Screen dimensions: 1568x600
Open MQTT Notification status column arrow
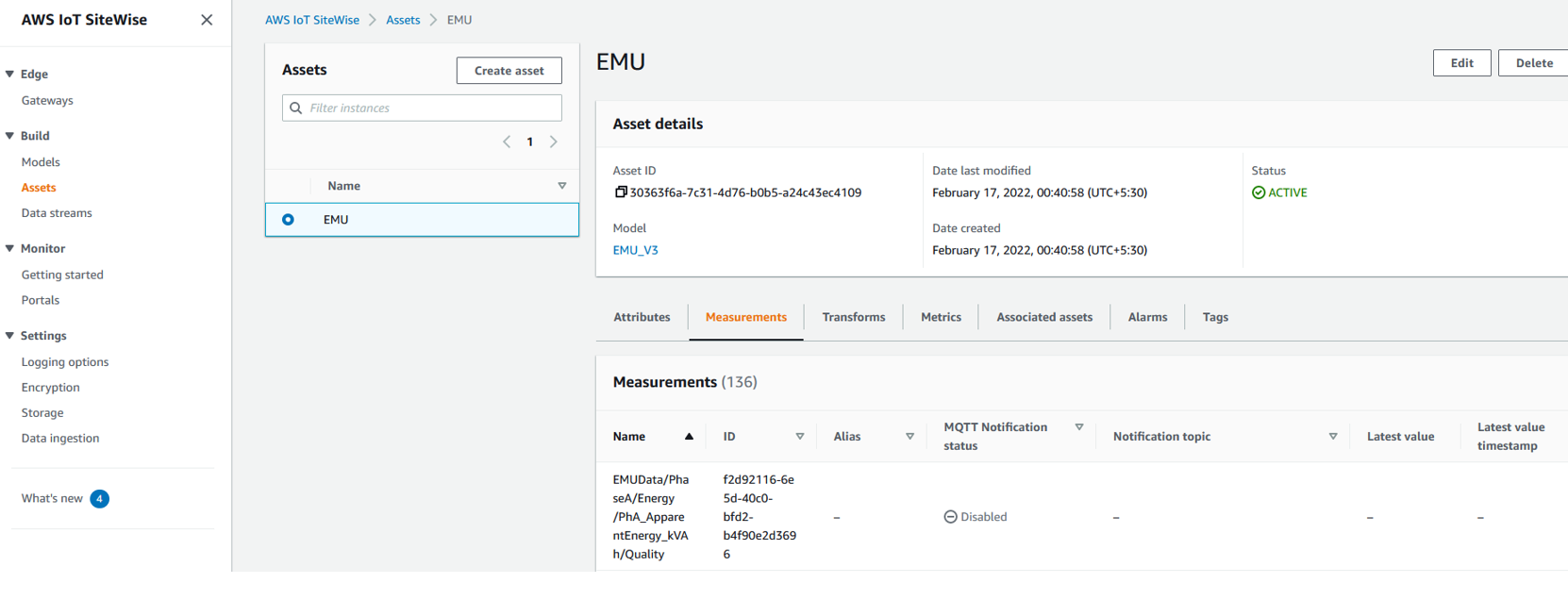point(1079,427)
